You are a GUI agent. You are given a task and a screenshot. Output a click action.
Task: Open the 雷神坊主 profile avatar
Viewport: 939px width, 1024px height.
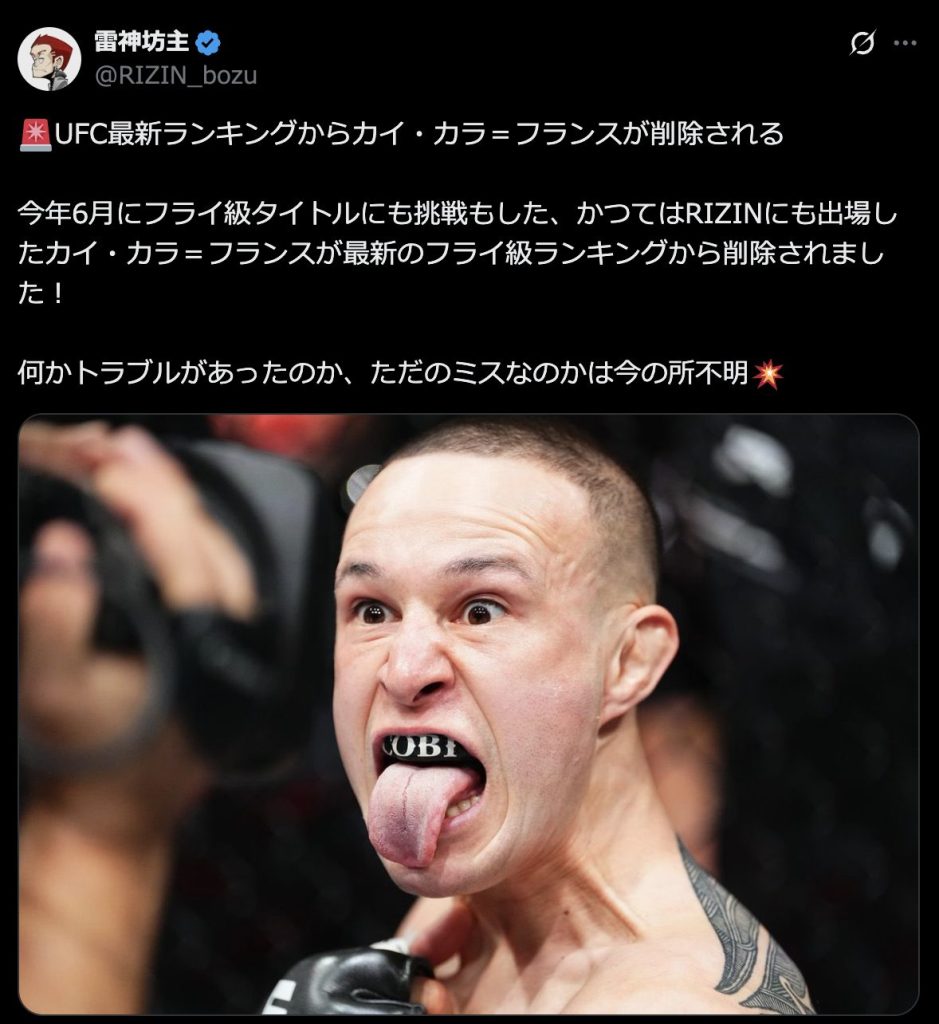(49, 59)
